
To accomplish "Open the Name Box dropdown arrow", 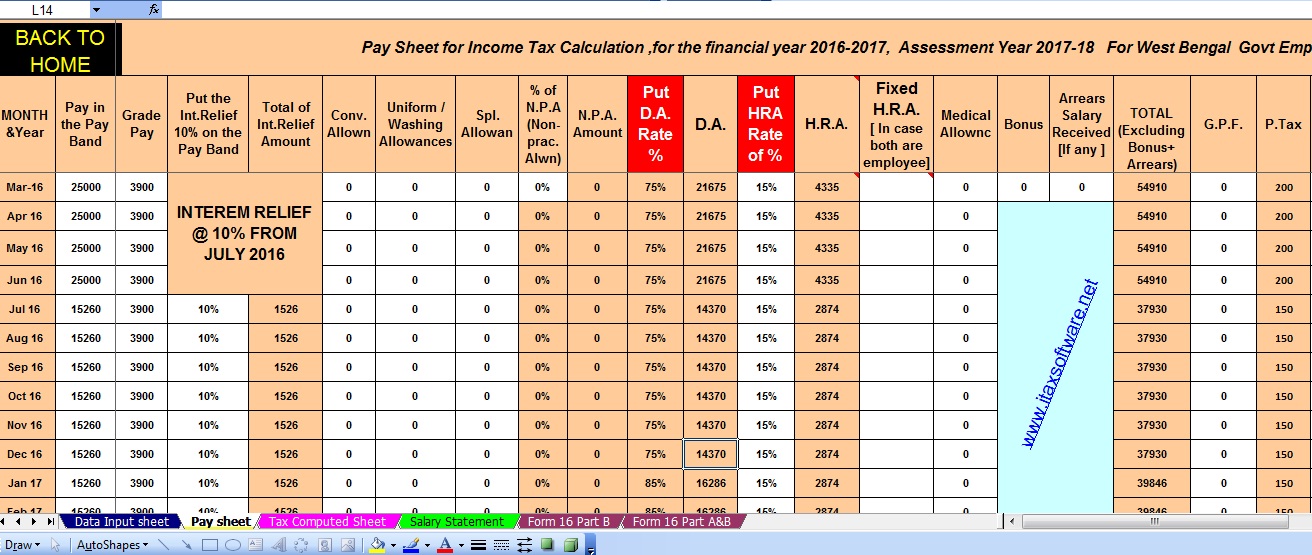I will click(96, 9).
